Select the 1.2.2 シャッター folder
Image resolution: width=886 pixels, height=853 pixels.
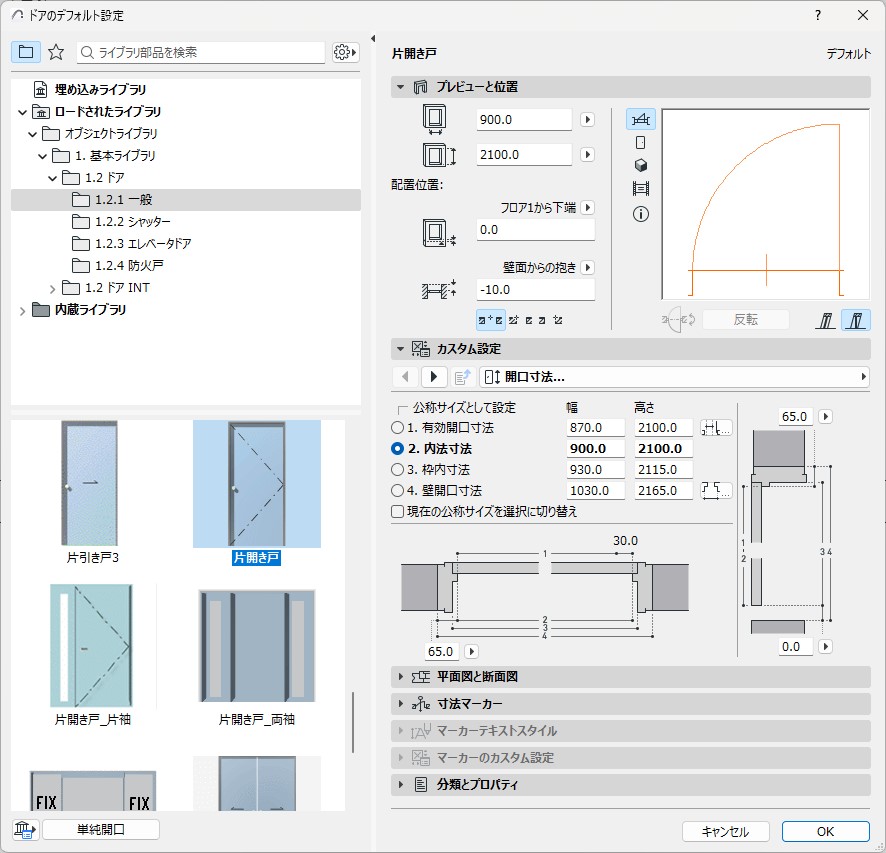point(132,222)
